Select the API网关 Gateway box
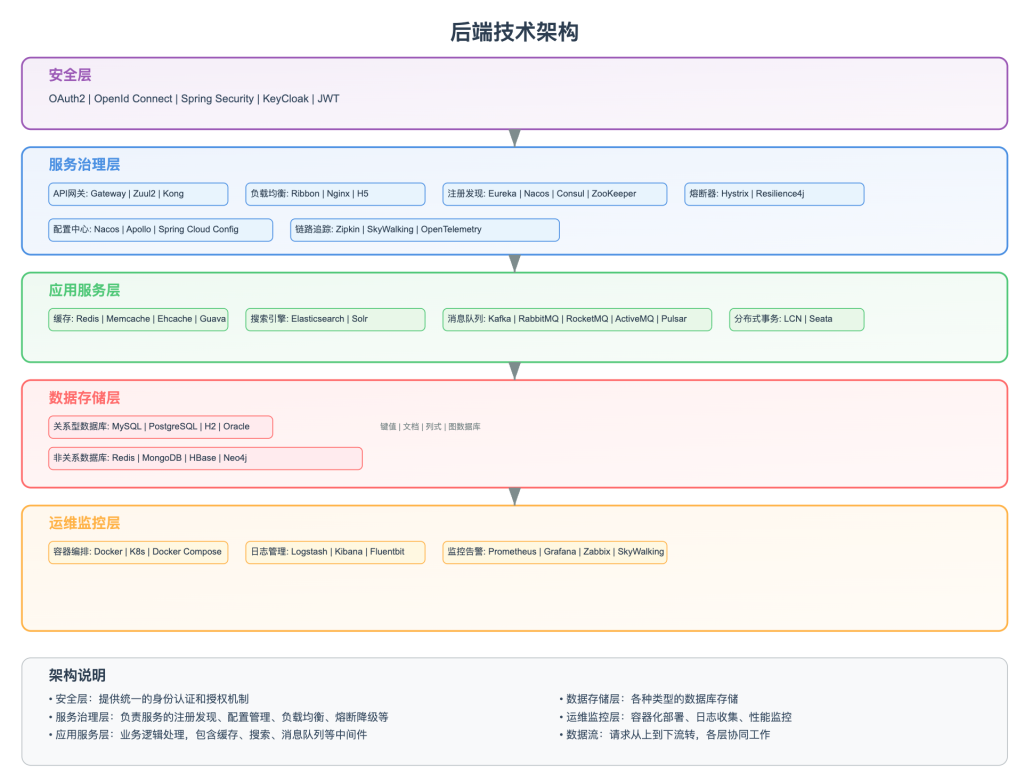Screen dimensions: 1024x781 [138, 194]
